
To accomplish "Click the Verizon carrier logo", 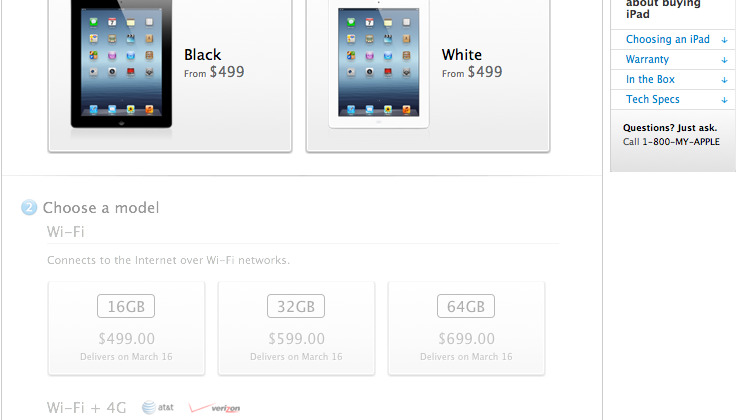I will (x=215, y=408).
